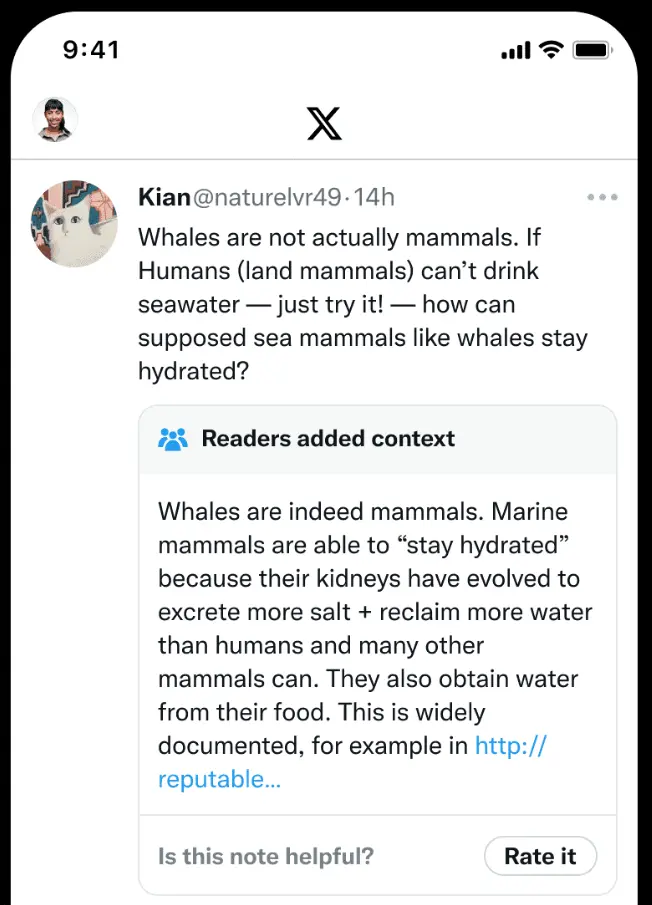Open your profile avatar menu
Image resolution: width=652 pixels, height=905 pixels.
(55, 120)
